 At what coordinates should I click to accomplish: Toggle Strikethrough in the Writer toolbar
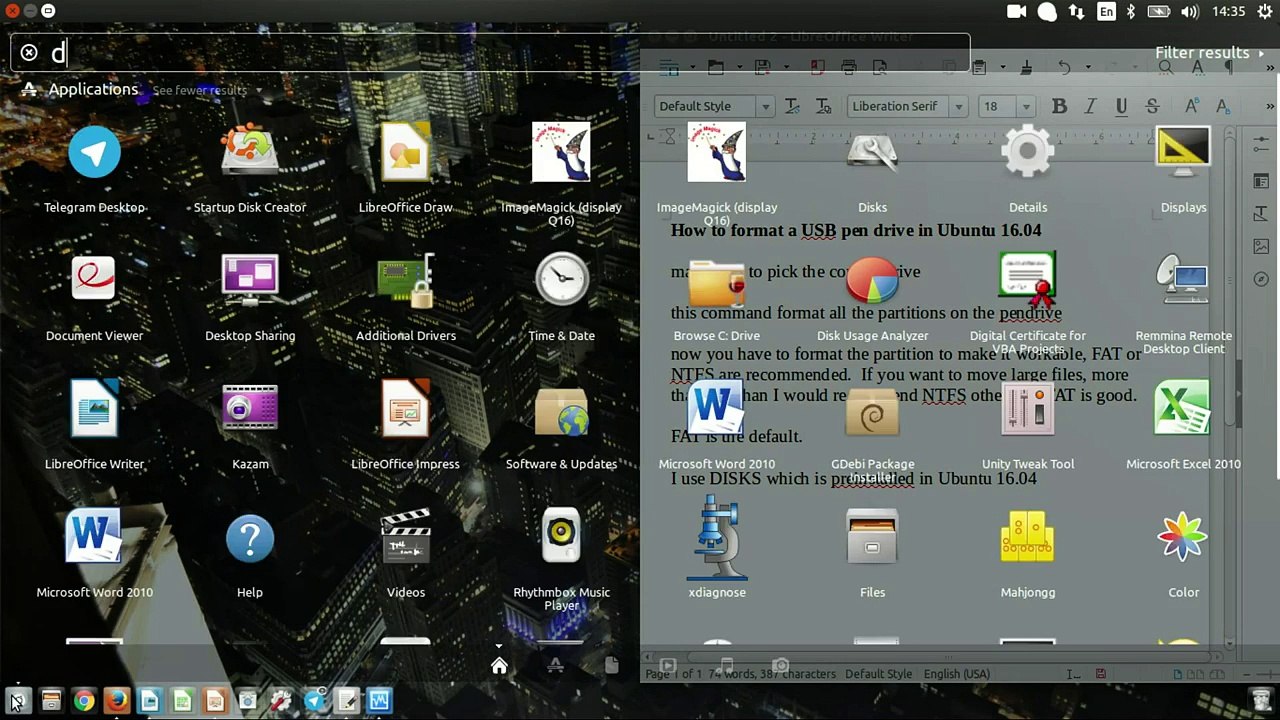pyautogui.click(x=1152, y=106)
